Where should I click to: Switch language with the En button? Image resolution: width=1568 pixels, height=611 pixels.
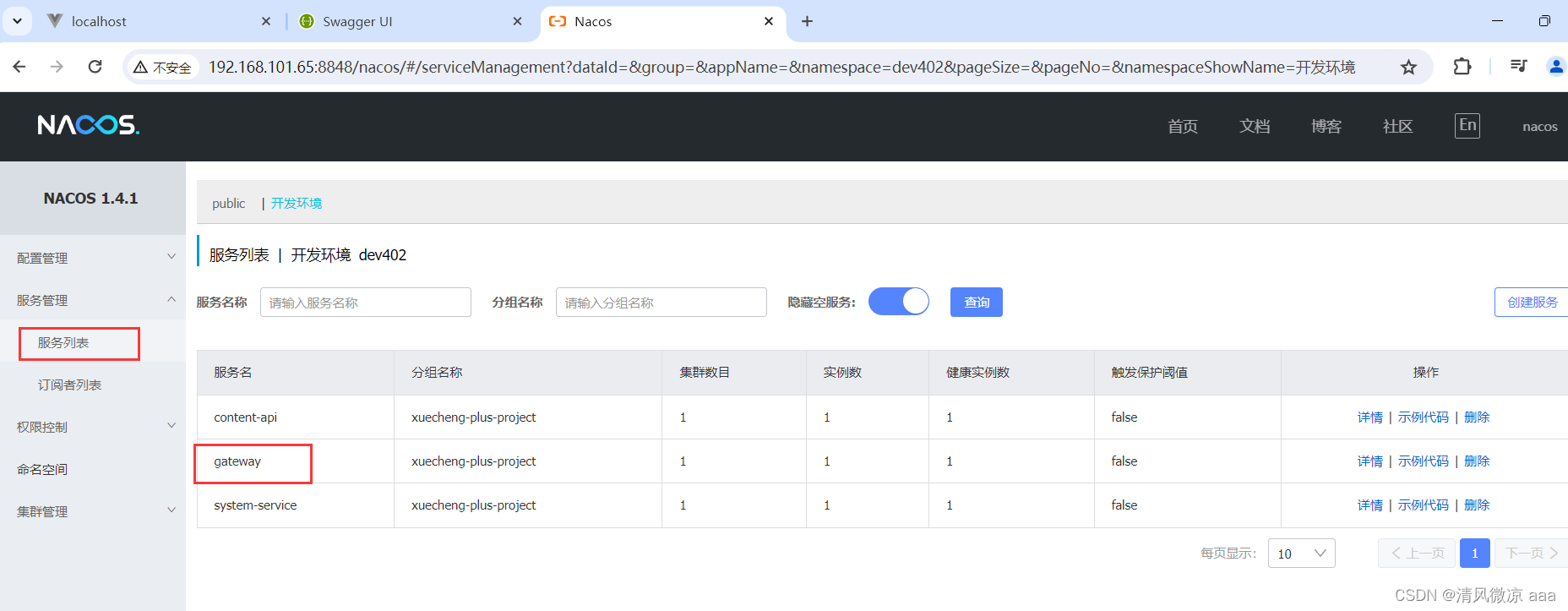tap(1467, 125)
